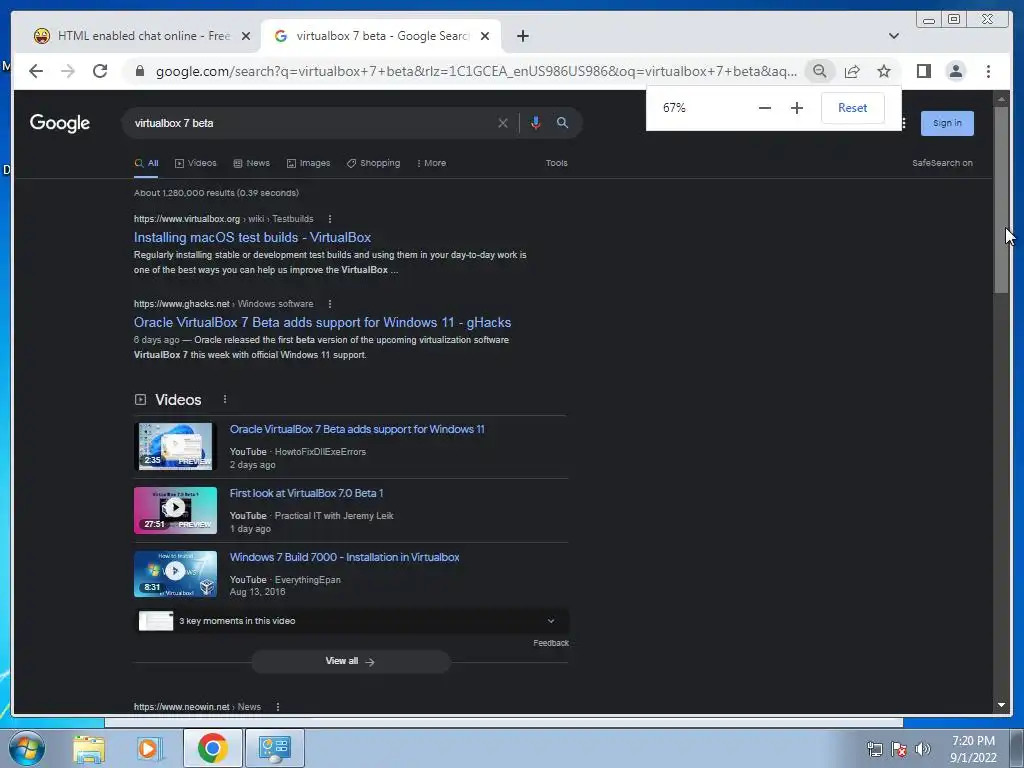Increase zoom with the plus button
This screenshot has height=768, width=1024.
797,108
